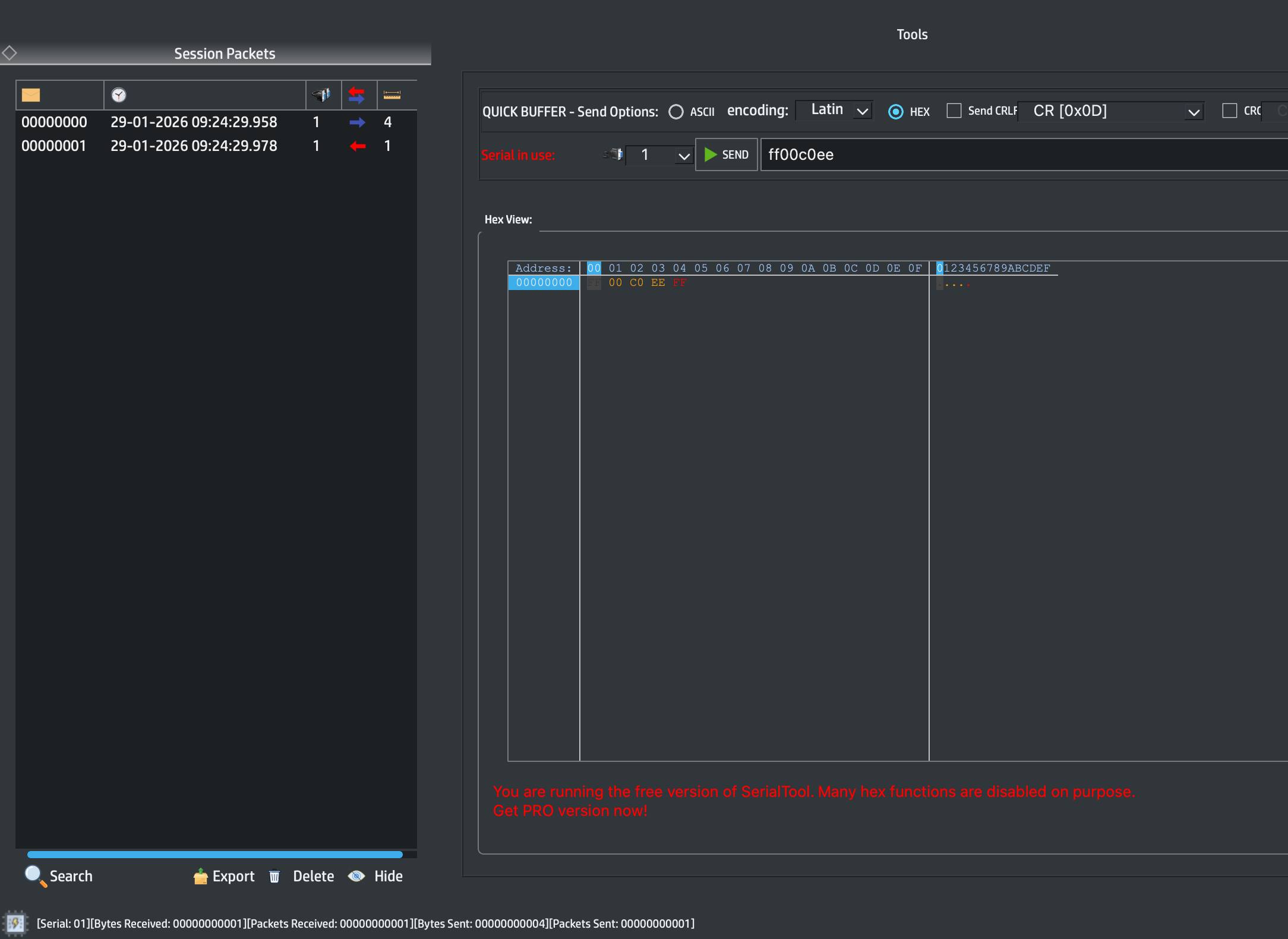This screenshot has height=939, width=1288.
Task: Click the quick buffer hex input field
Action: (1022, 155)
